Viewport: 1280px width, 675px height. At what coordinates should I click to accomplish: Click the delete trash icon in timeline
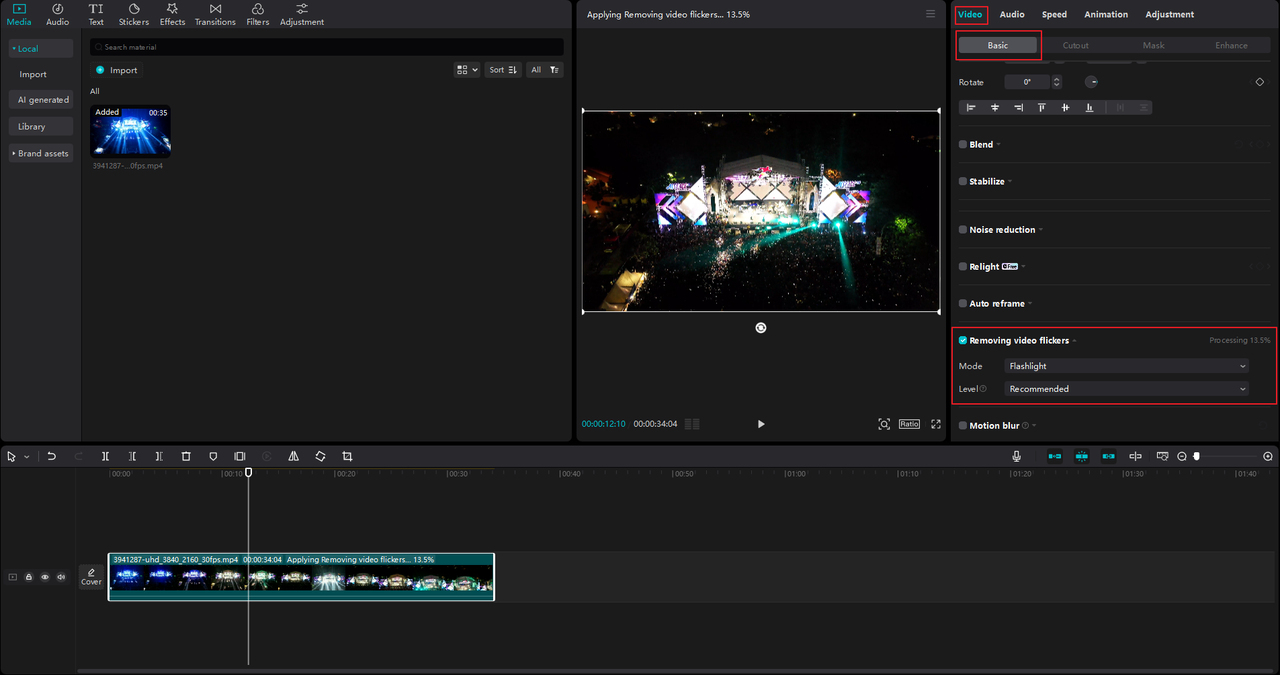(x=186, y=456)
